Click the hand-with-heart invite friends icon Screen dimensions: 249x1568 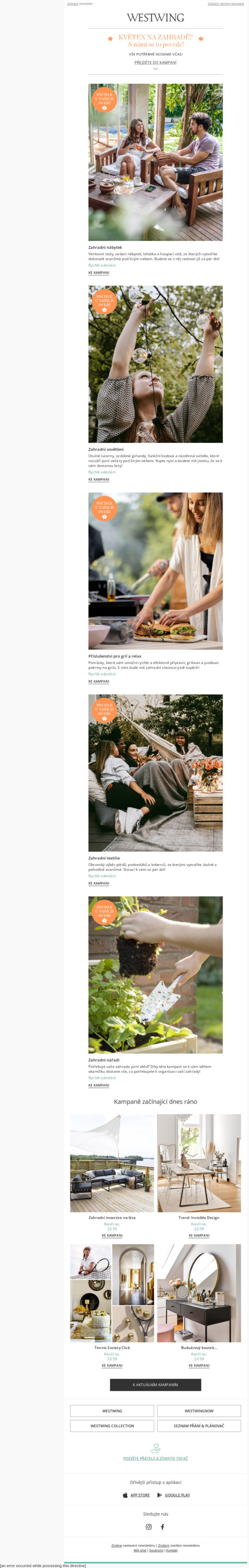point(156,1448)
